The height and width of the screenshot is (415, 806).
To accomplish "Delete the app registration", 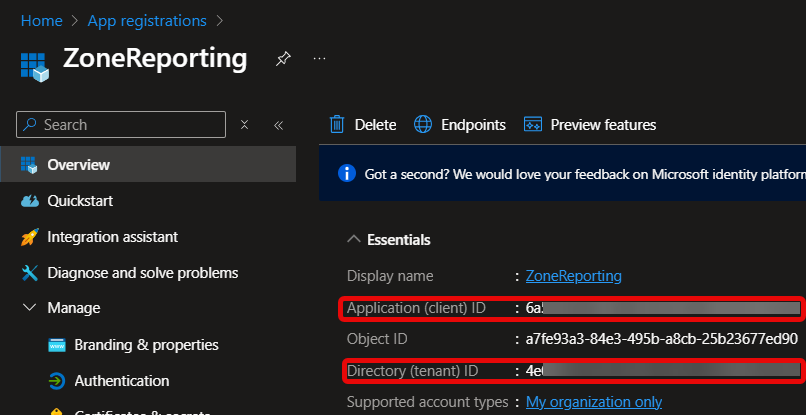I will (363, 124).
